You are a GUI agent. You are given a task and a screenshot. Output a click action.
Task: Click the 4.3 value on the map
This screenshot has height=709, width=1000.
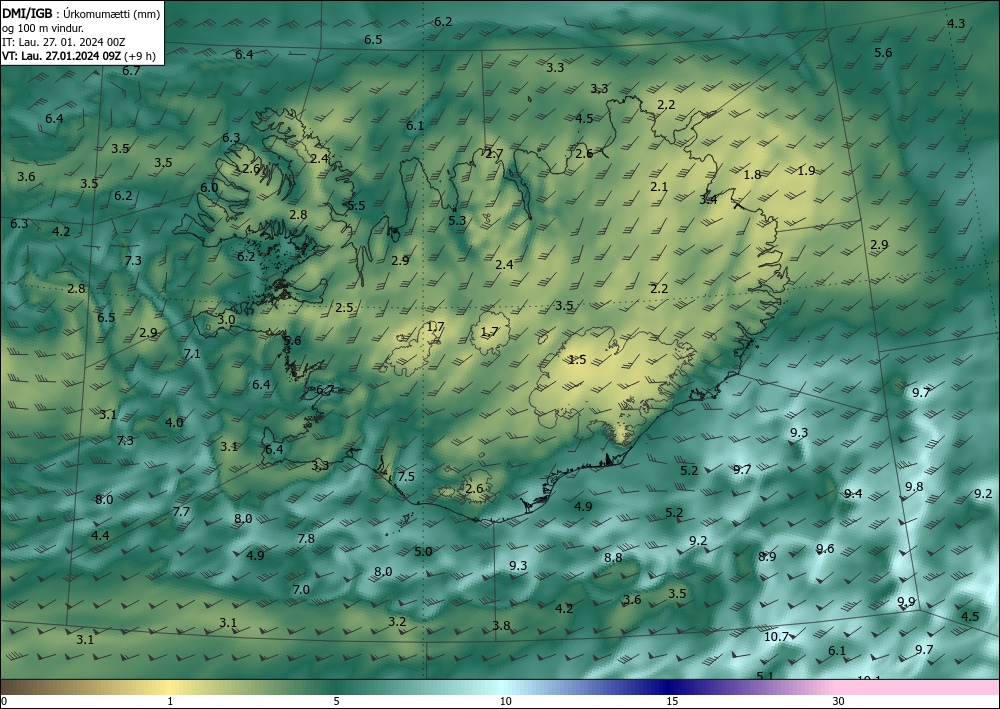coord(955,24)
